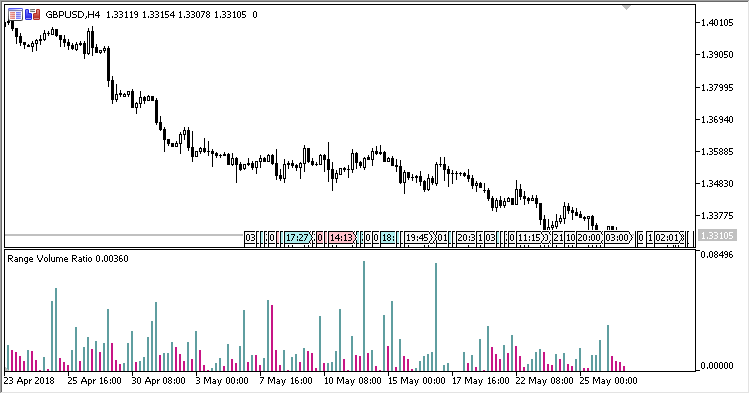Click the 20:3 event marker
This screenshot has width=750, height=394.
coord(466,238)
